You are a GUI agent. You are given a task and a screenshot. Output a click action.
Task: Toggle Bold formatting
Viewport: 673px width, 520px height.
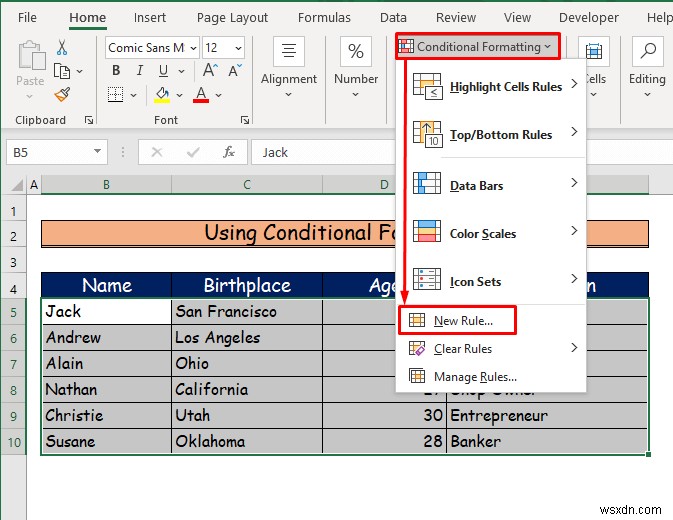[116, 70]
